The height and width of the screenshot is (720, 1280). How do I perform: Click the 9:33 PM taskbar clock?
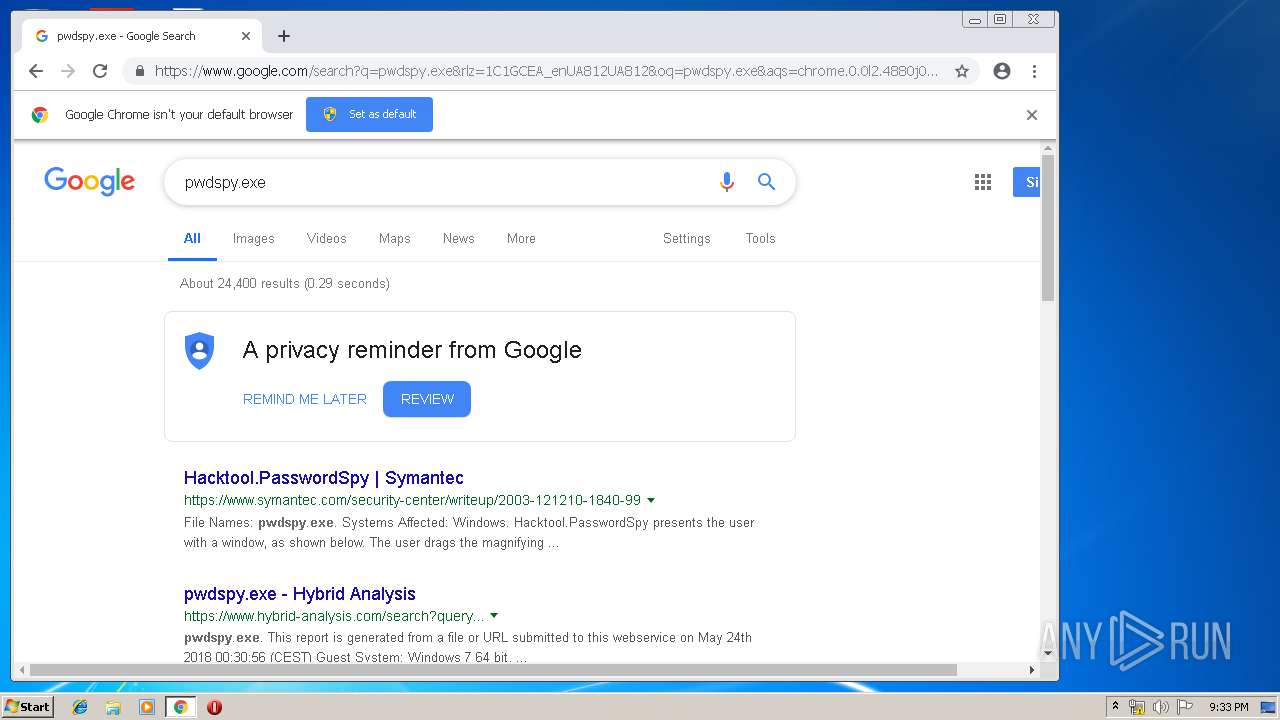point(1228,707)
